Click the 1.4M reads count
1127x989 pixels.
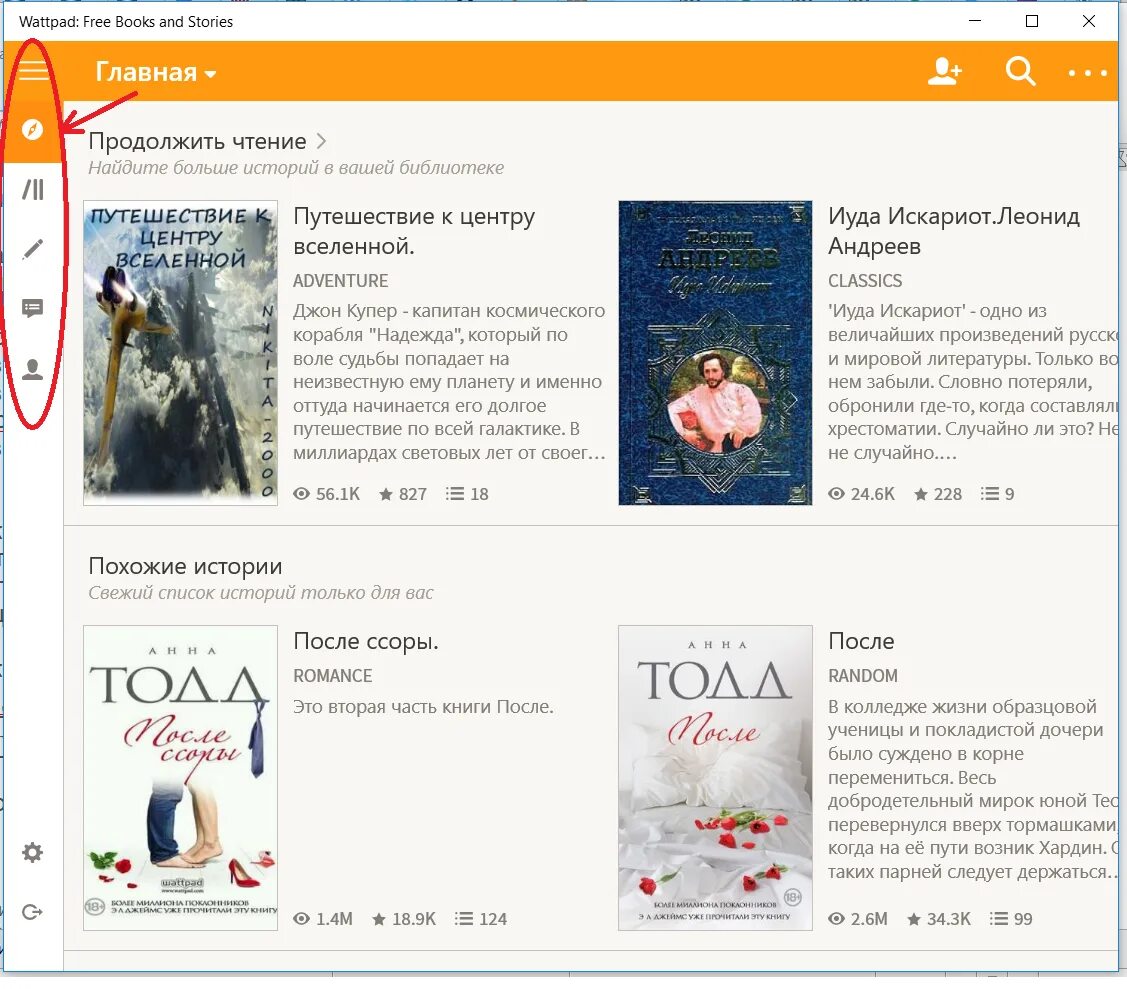pos(323,919)
